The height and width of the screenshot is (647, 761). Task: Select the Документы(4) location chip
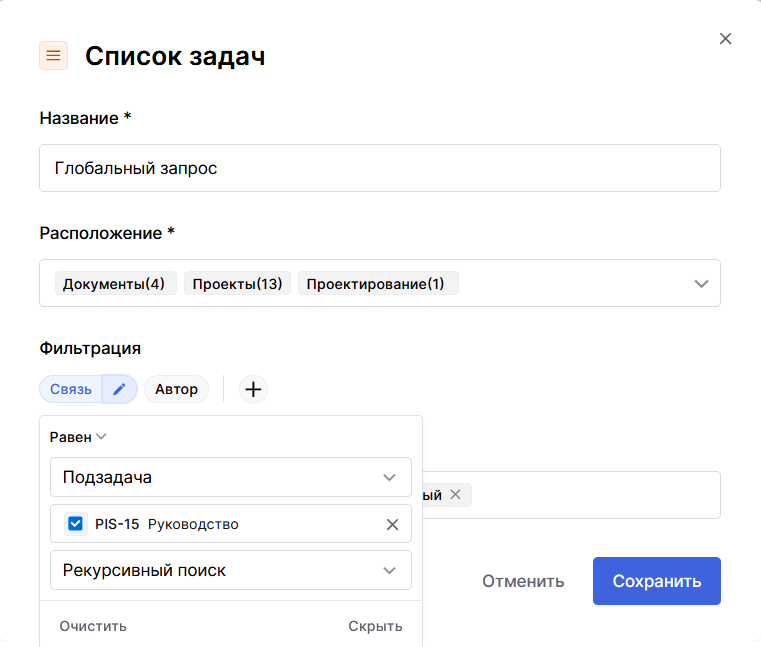pos(115,284)
